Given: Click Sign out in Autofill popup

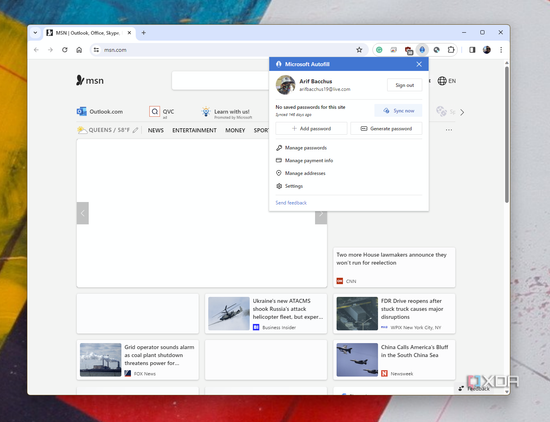Looking at the screenshot, I should coord(404,85).
